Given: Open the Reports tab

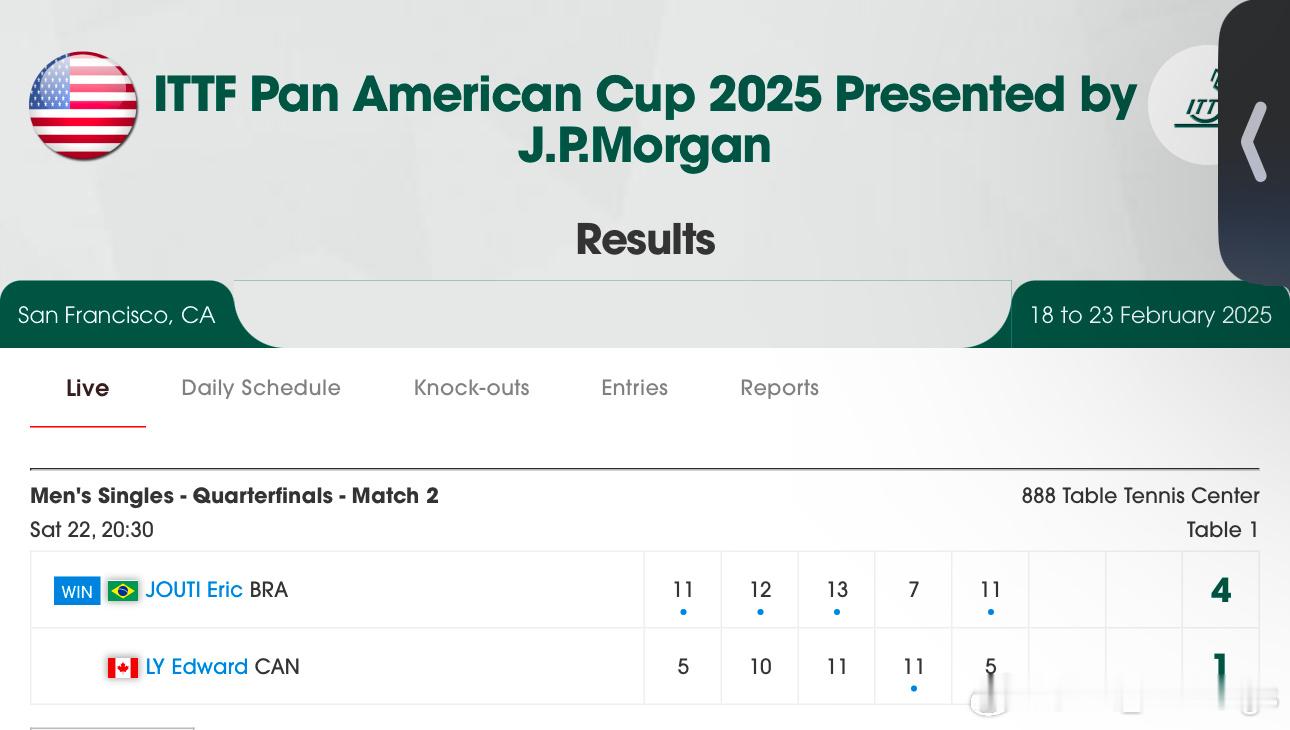Looking at the screenshot, I should (x=779, y=388).
